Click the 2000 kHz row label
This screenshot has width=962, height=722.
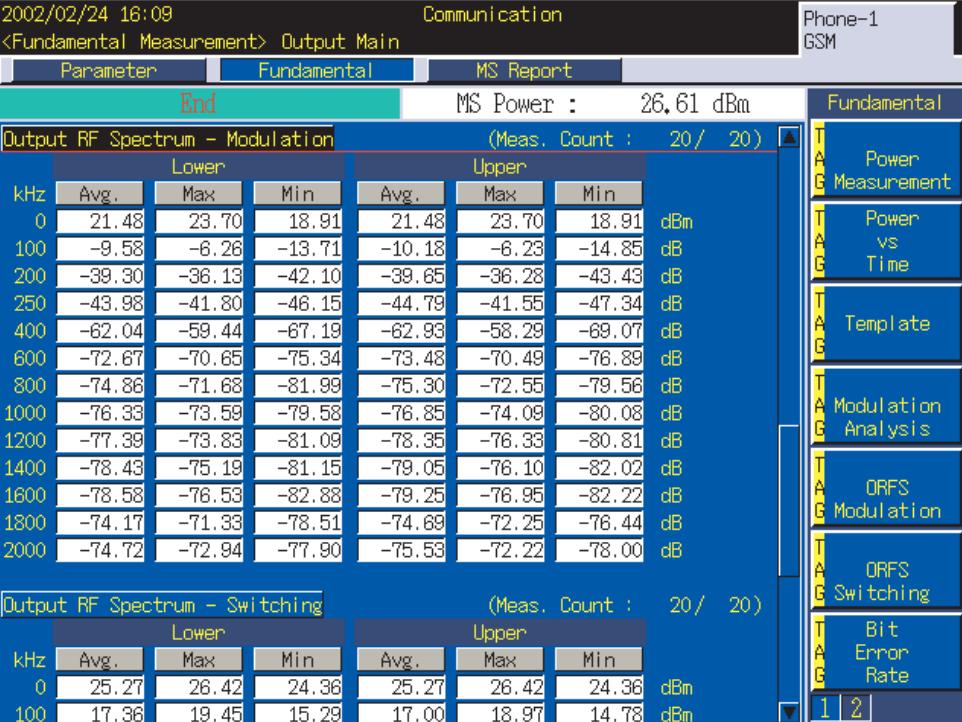point(25,550)
